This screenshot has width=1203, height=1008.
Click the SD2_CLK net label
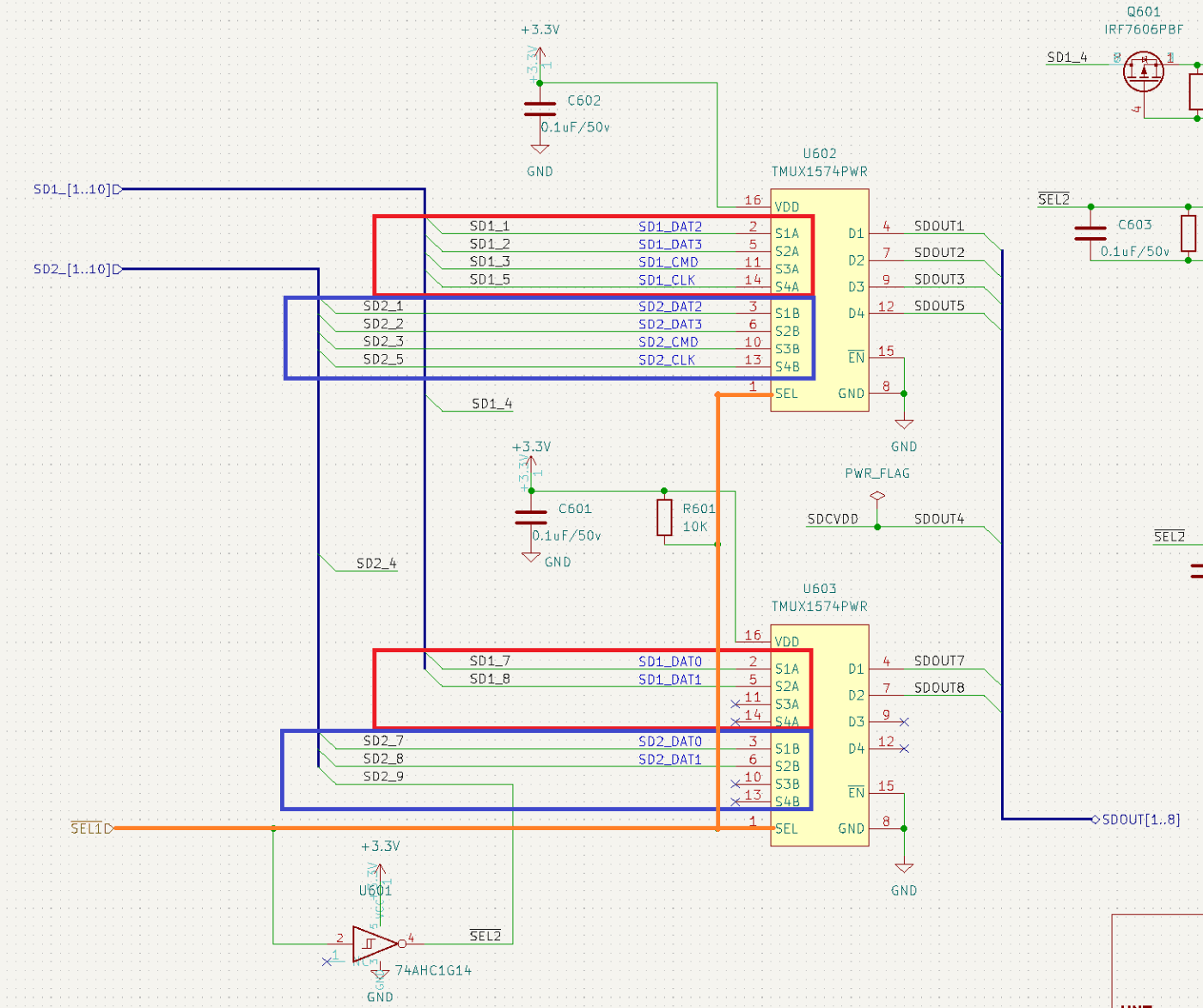pyautogui.click(x=667, y=360)
